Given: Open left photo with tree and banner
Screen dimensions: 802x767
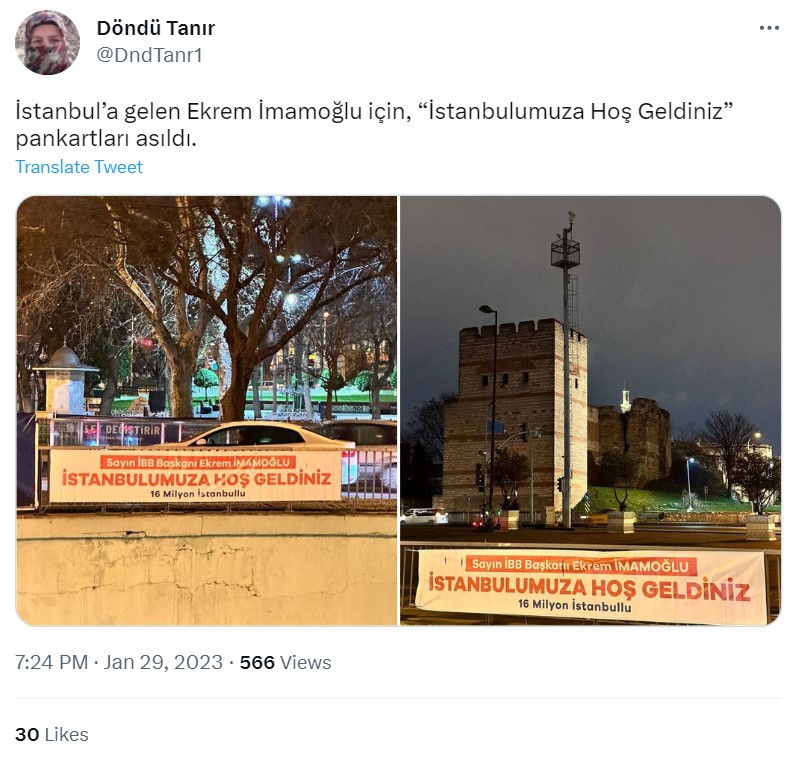Looking at the screenshot, I should point(207,411).
